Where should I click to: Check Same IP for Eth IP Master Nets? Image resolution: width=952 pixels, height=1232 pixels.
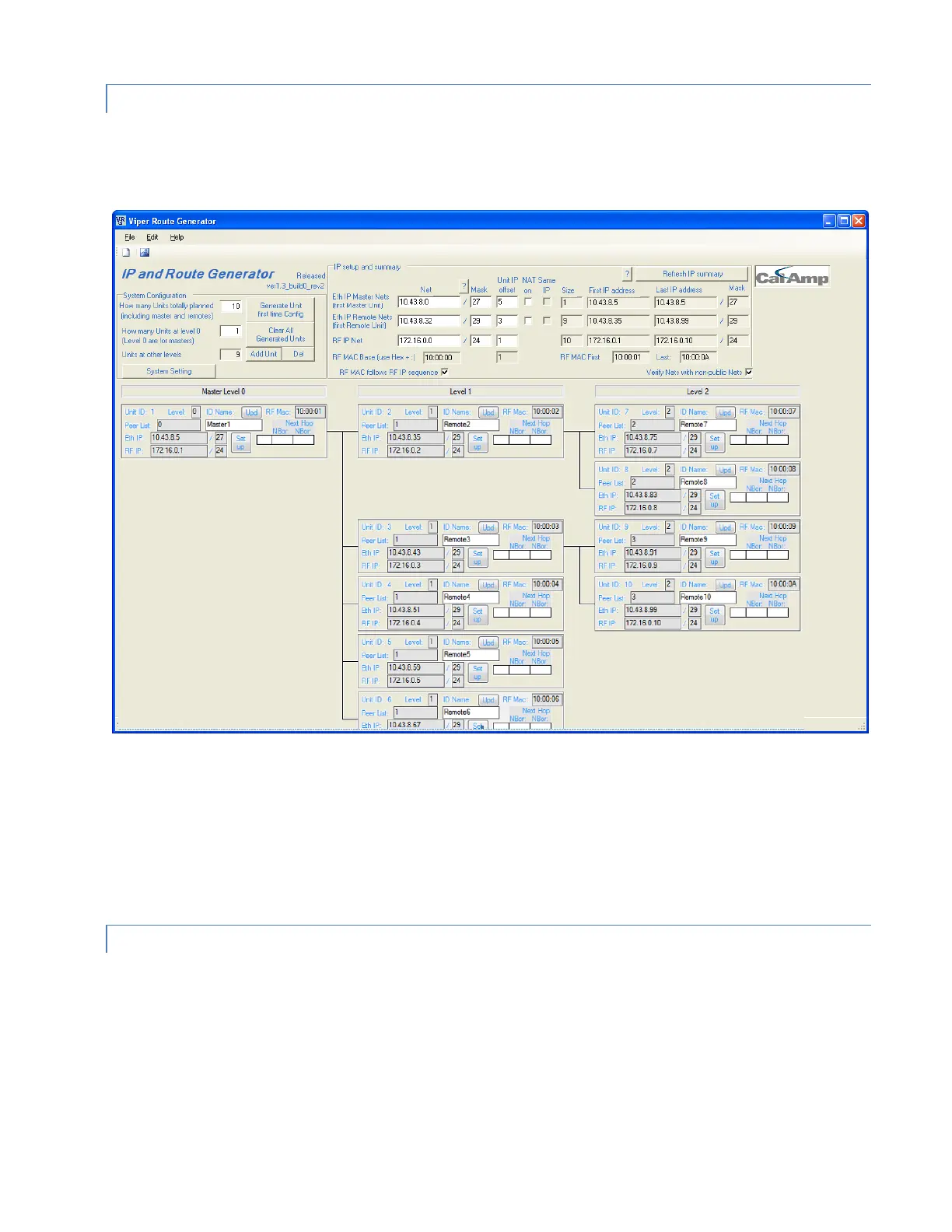(547, 302)
